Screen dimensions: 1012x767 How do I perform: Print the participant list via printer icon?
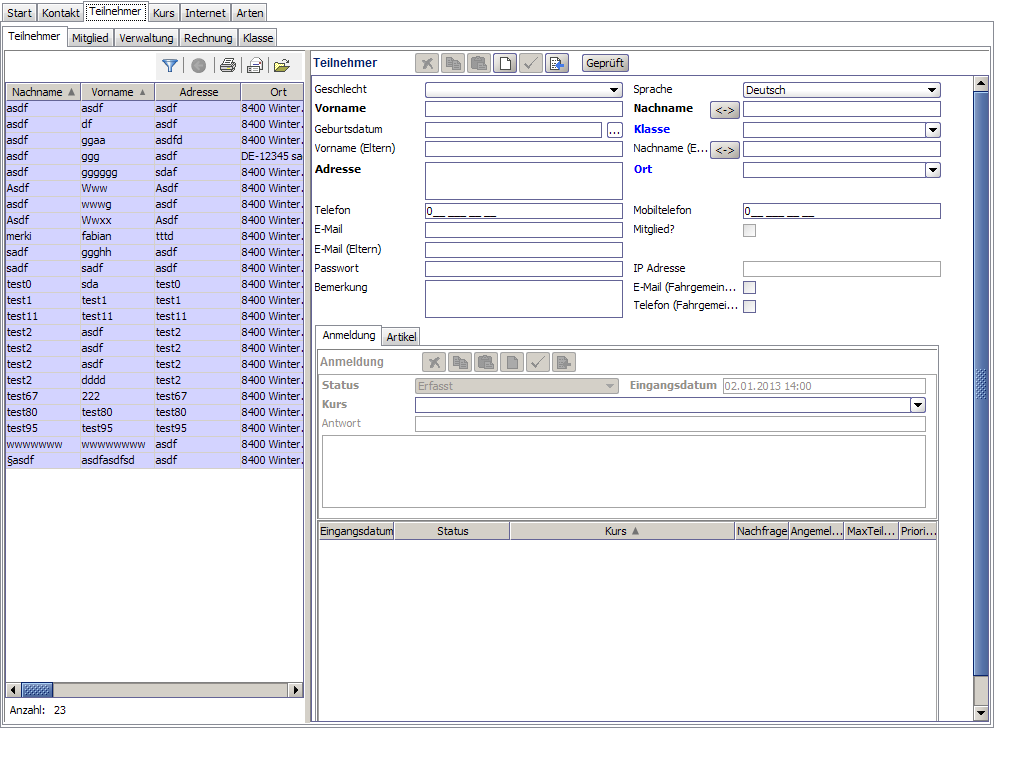pyautogui.click(x=228, y=65)
